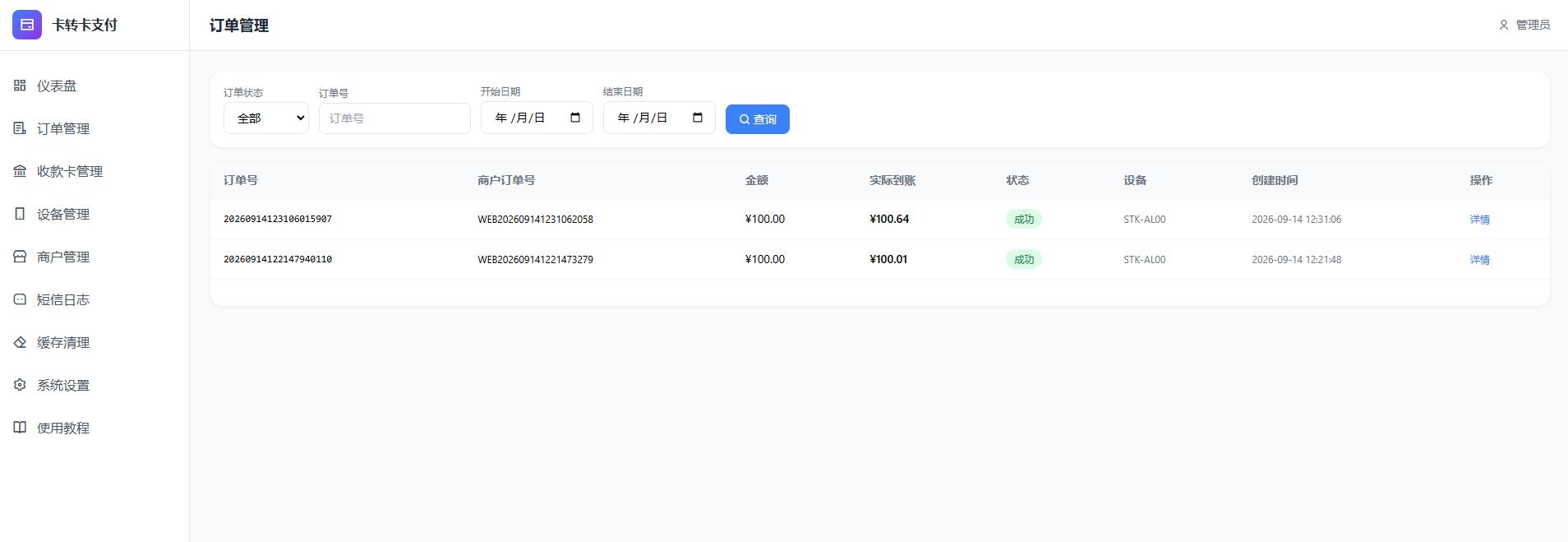Click the 使用教程 book icon
The width and height of the screenshot is (1568, 542).
tap(20, 428)
